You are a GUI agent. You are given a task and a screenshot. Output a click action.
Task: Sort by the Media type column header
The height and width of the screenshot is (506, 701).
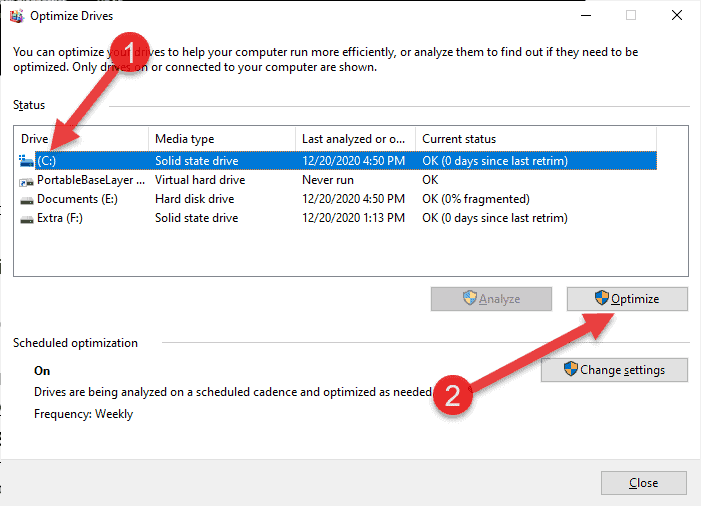[x=222, y=139]
